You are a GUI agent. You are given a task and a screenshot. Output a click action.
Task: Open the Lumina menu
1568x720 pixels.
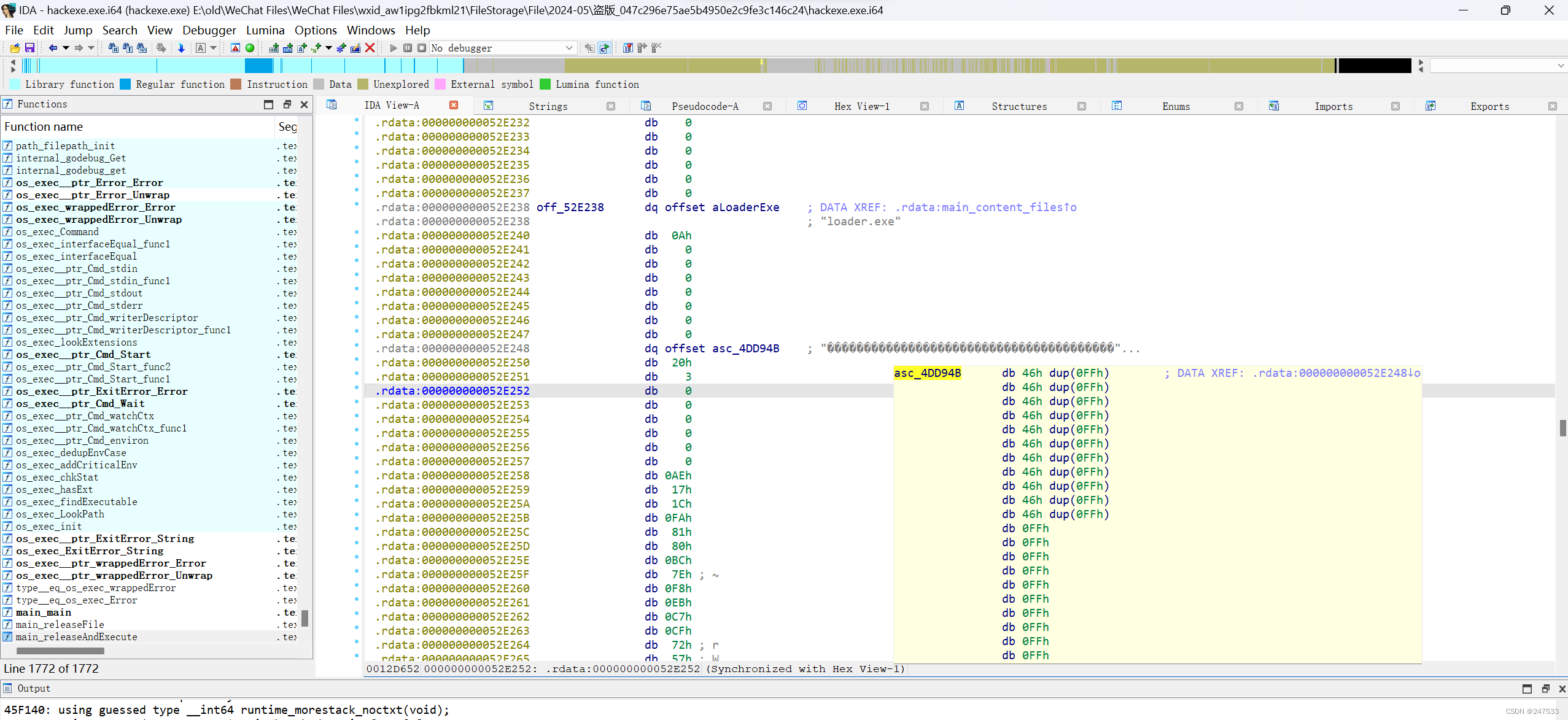coord(265,30)
